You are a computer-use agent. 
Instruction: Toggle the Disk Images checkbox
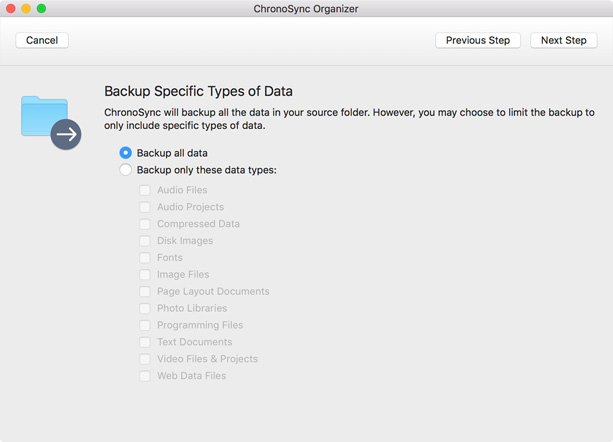145,241
